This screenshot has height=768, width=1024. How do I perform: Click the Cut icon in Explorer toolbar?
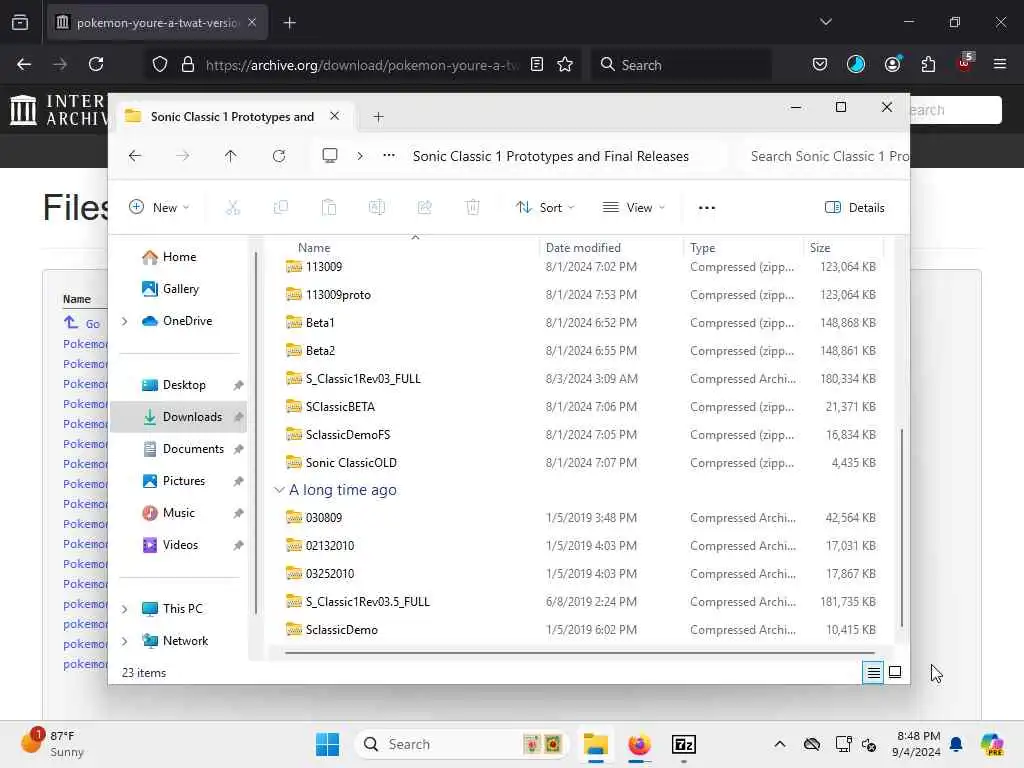232,208
